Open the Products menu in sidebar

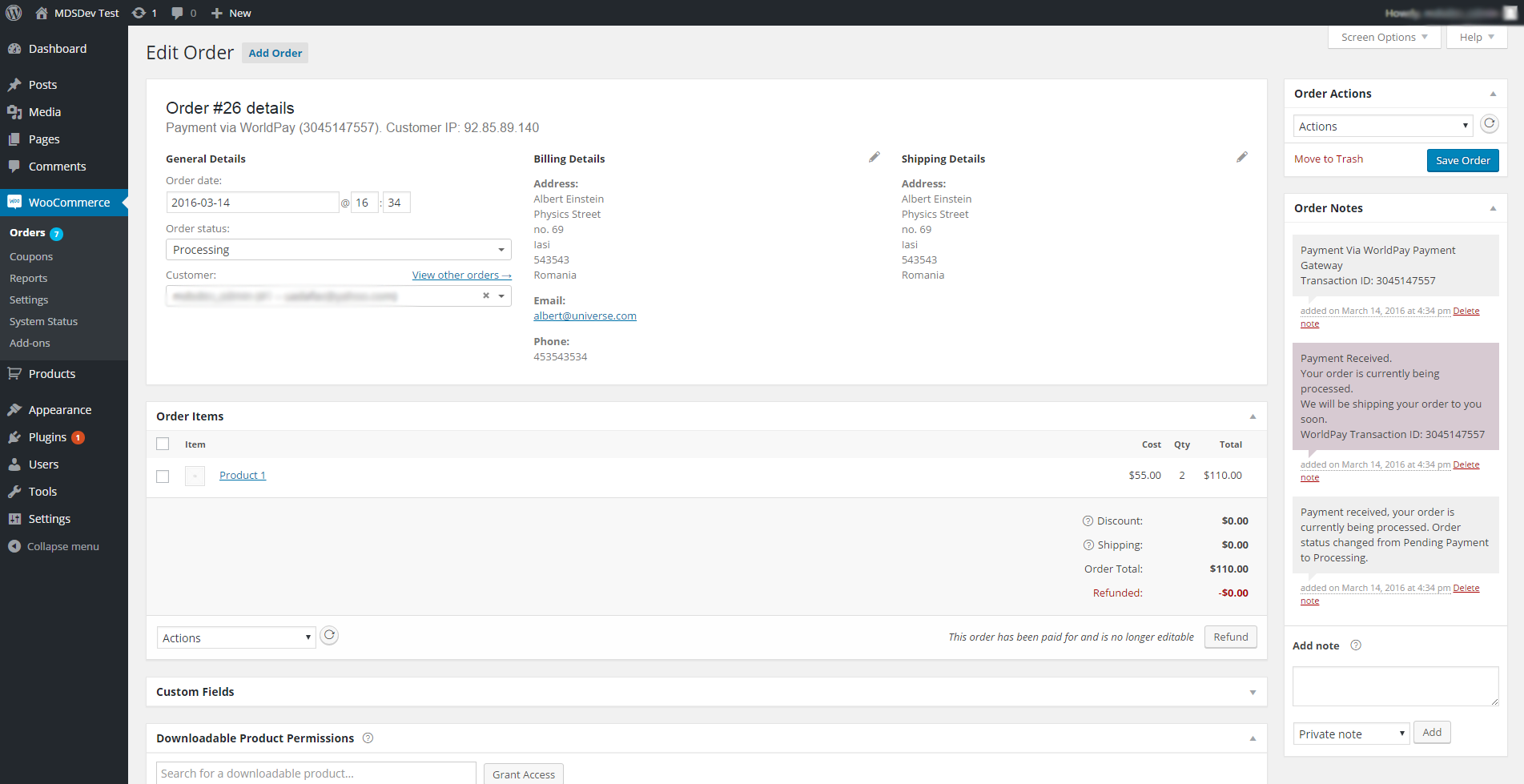coord(52,374)
